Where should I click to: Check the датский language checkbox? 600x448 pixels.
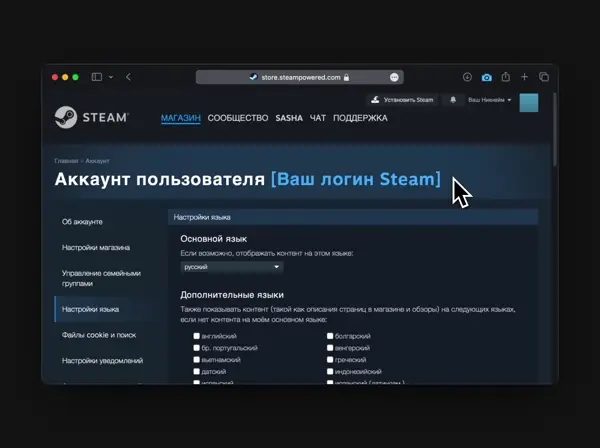pos(196,371)
